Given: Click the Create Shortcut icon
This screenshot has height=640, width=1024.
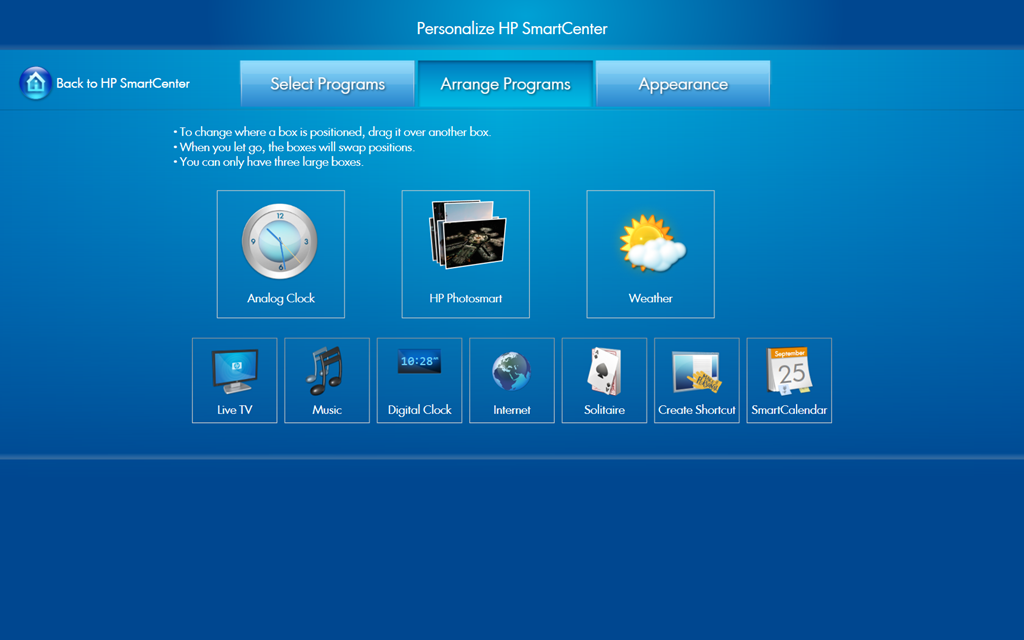Looking at the screenshot, I should (696, 372).
